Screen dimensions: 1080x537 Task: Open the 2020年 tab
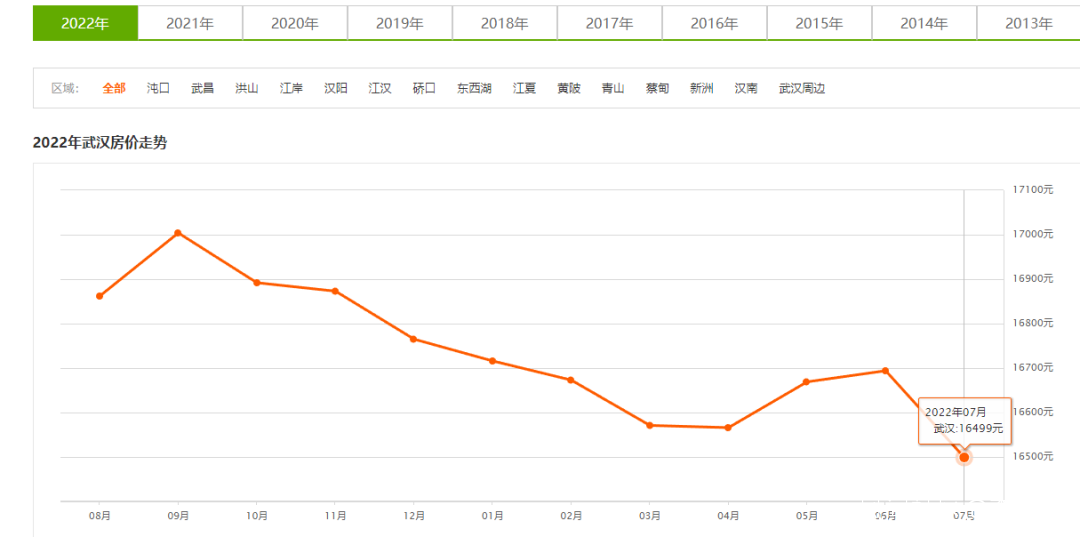click(295, 23)
